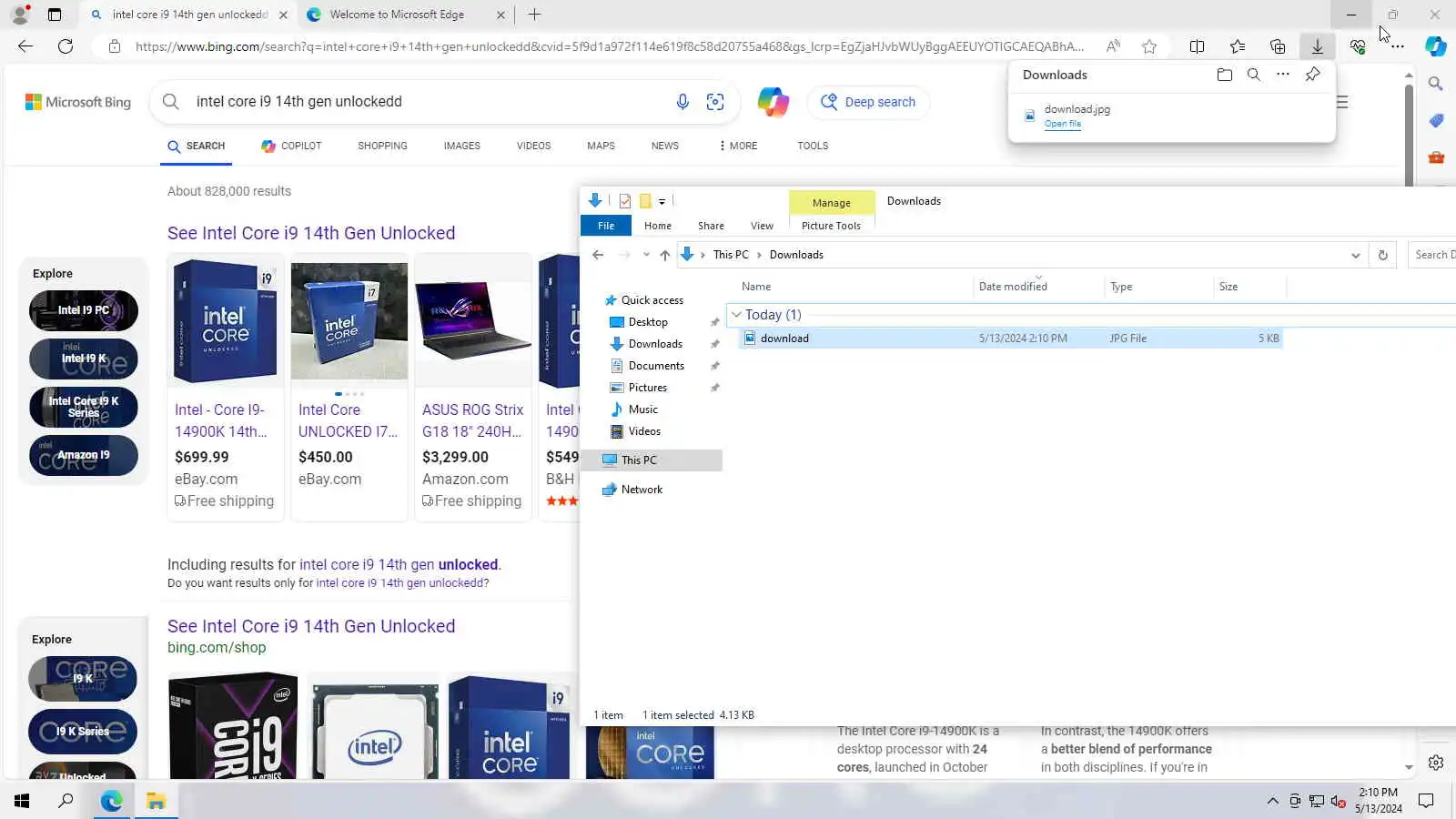The width and height of the screenshot is (1456, 819).
Task: Open the Bing IMAGES tab
Action: click(461, 146)
